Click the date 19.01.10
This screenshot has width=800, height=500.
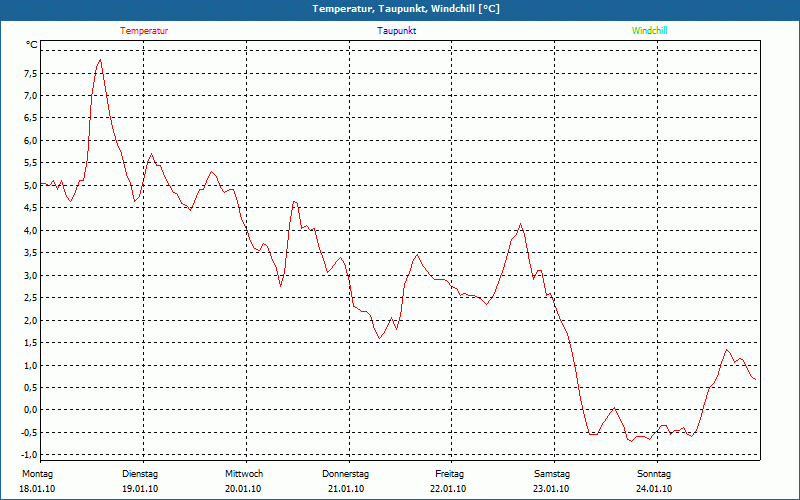140,489
